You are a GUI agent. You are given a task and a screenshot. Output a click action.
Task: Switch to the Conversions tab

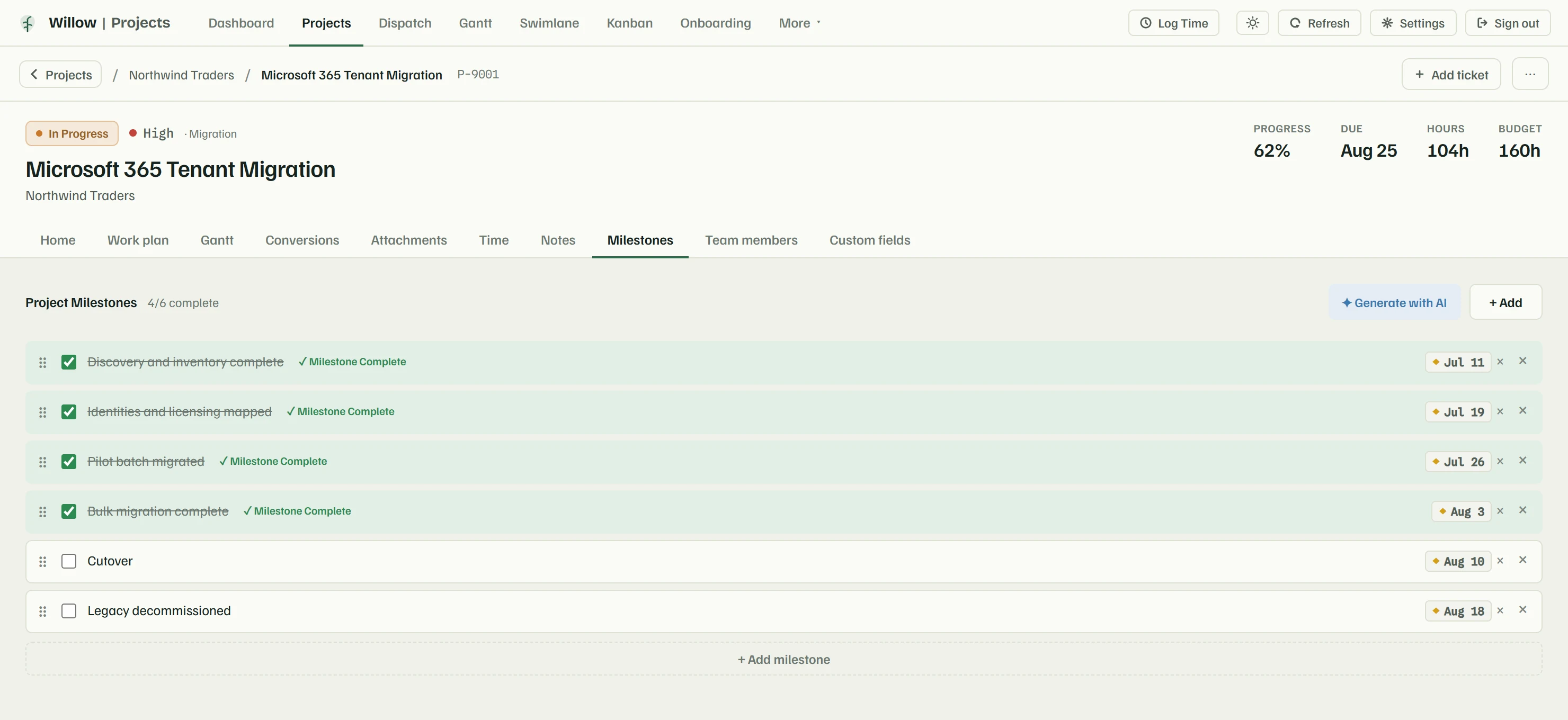coord(302,240)
